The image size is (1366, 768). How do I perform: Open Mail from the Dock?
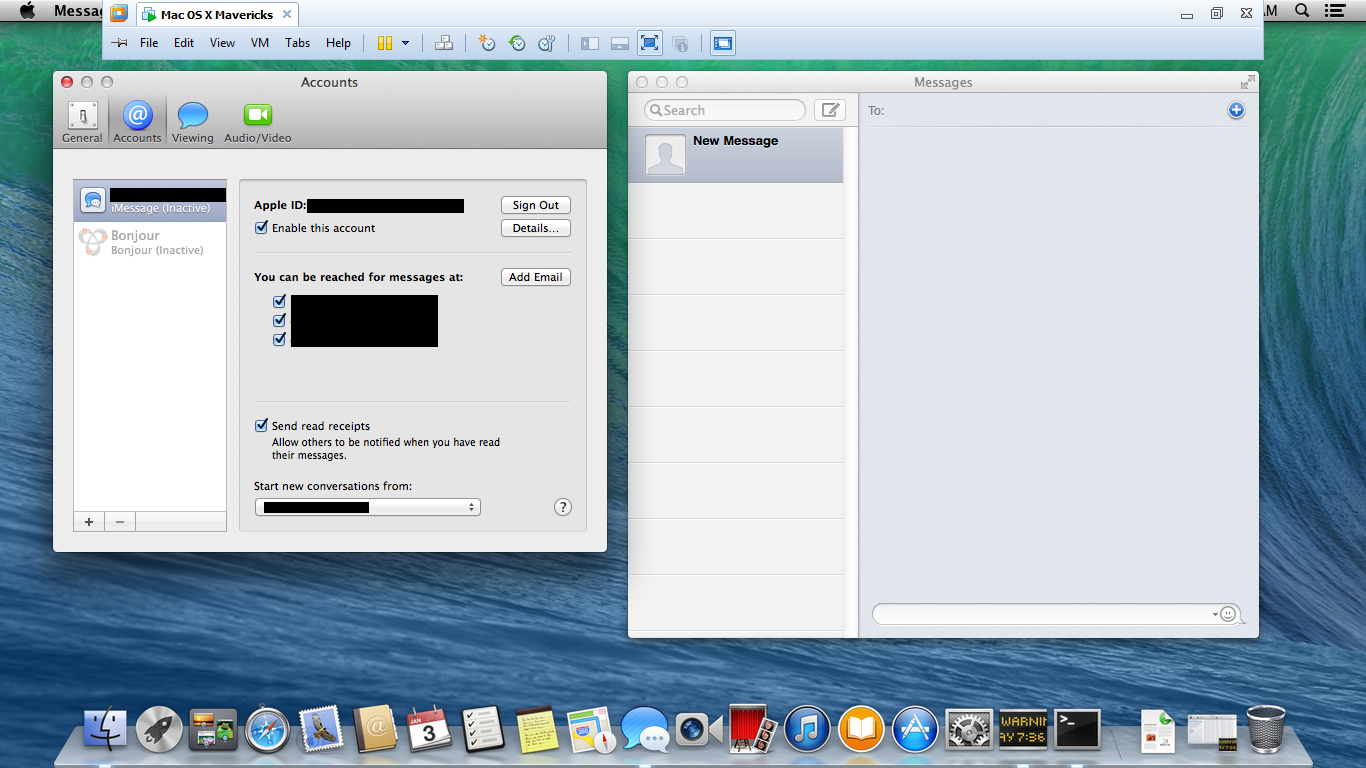(x=321, y=729)
